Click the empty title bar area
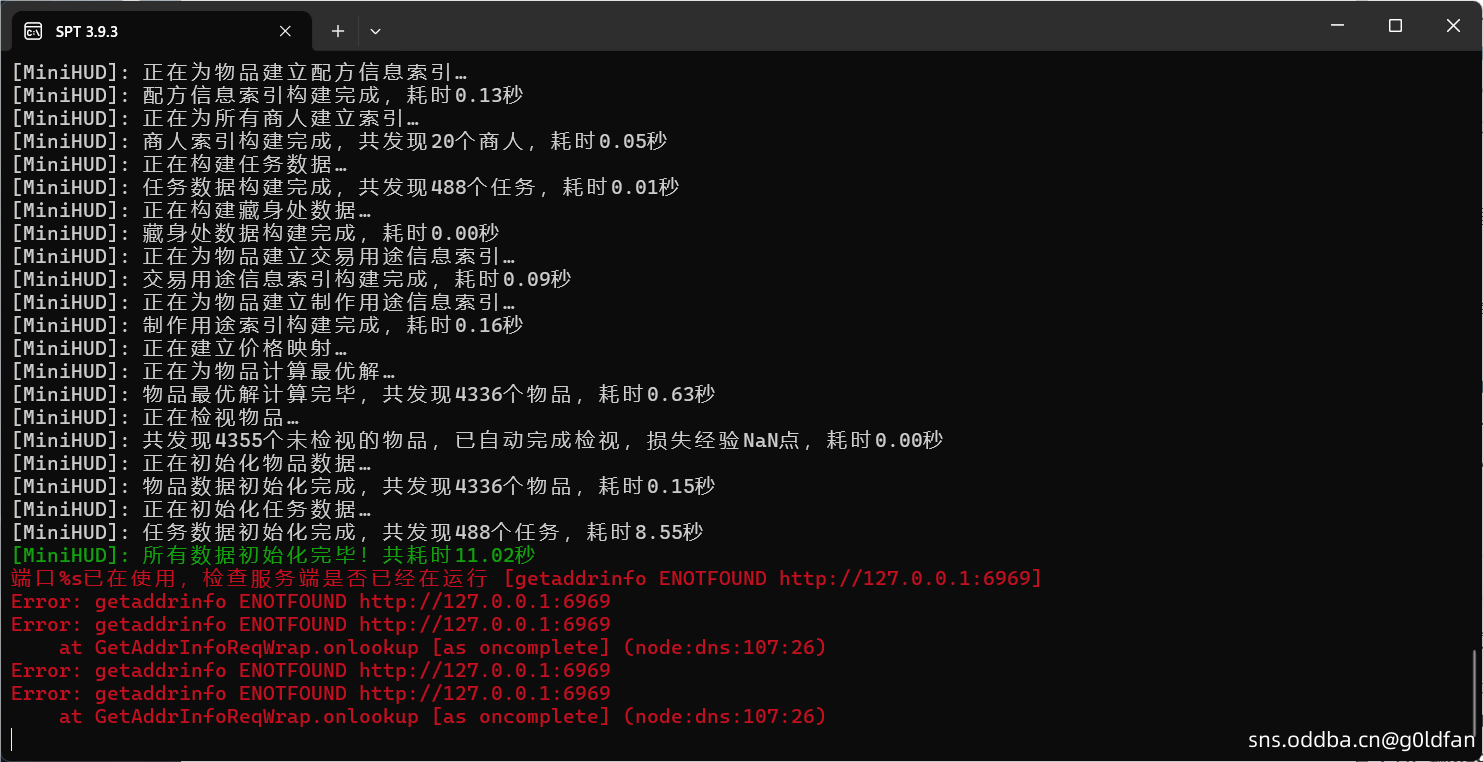 pyautogui.click(x=800, y=26)
